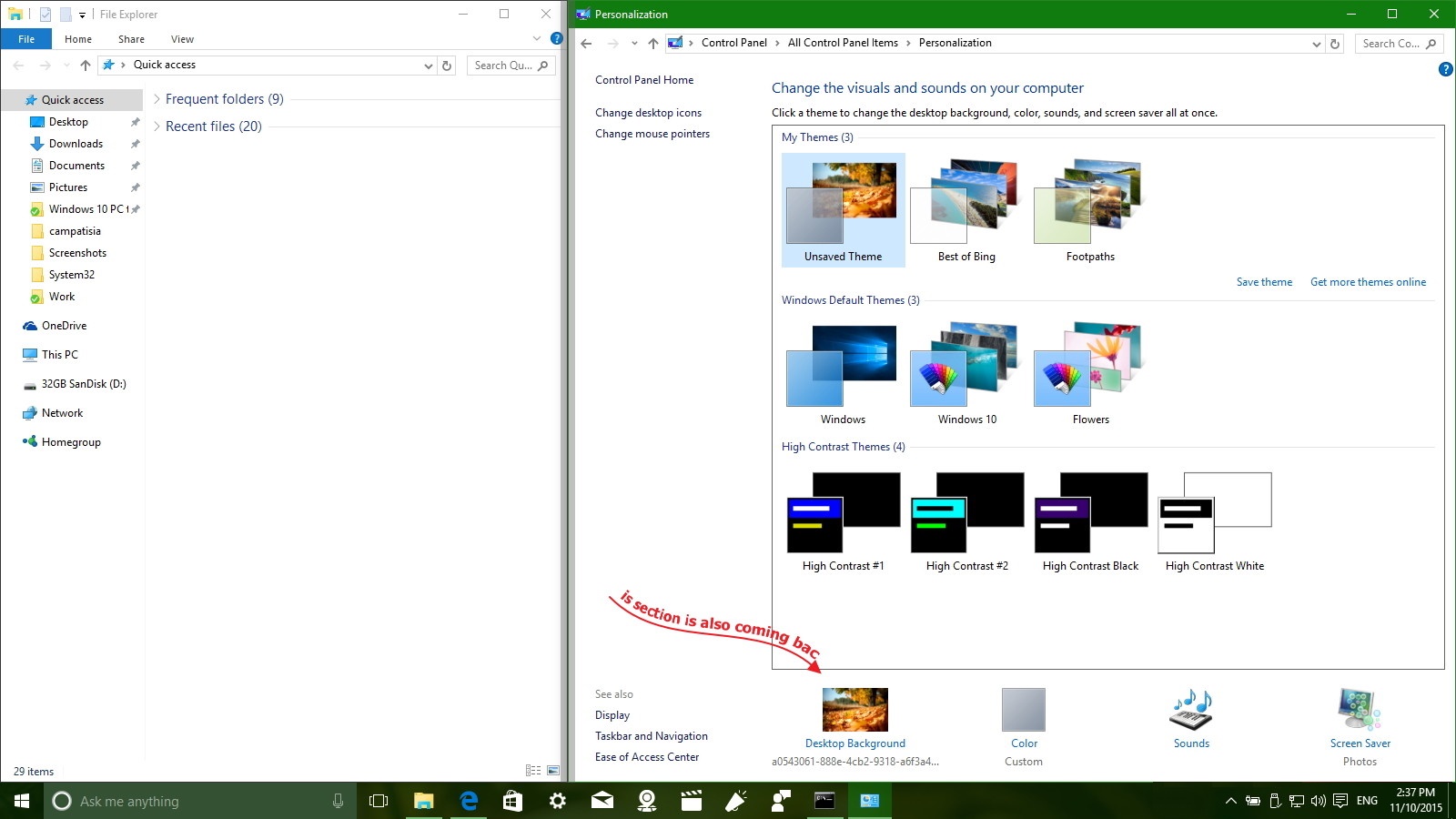Open File tab in File Explorer
This screenshot has width=1456, height=819.
coord(26,39)
